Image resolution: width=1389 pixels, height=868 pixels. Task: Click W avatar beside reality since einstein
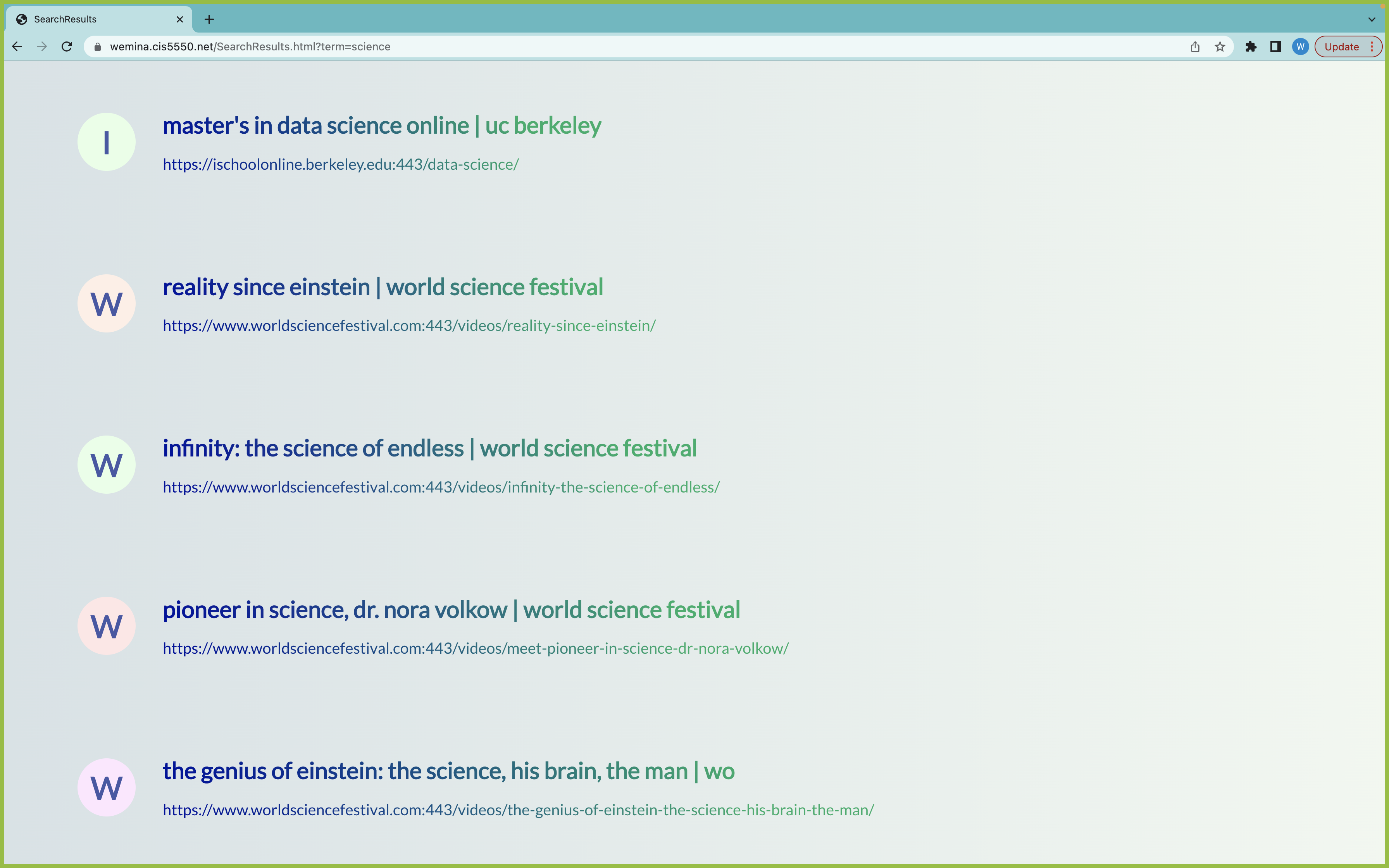107,303
